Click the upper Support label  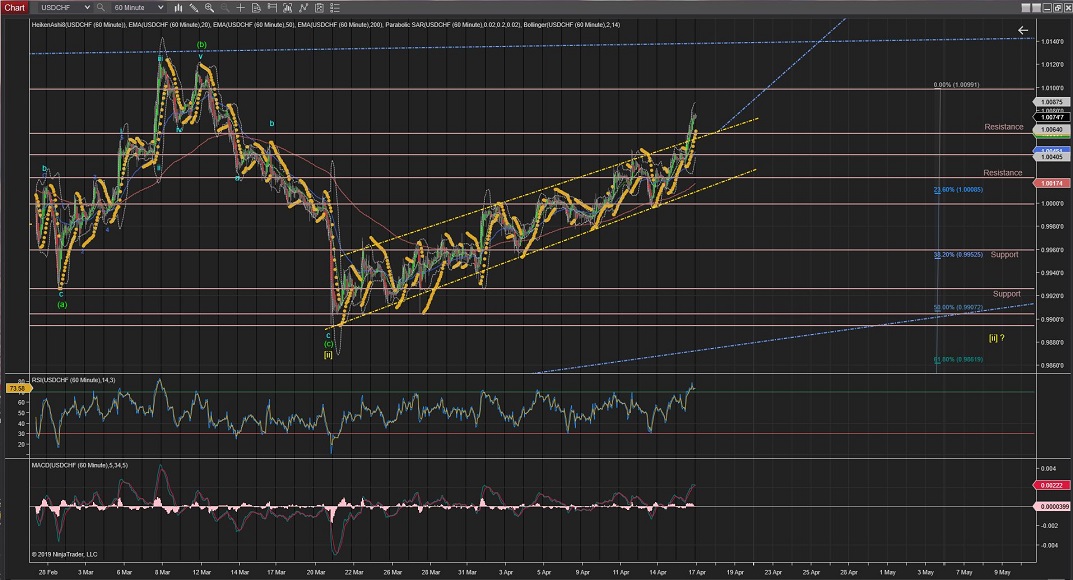click(x=1005, y=254)
